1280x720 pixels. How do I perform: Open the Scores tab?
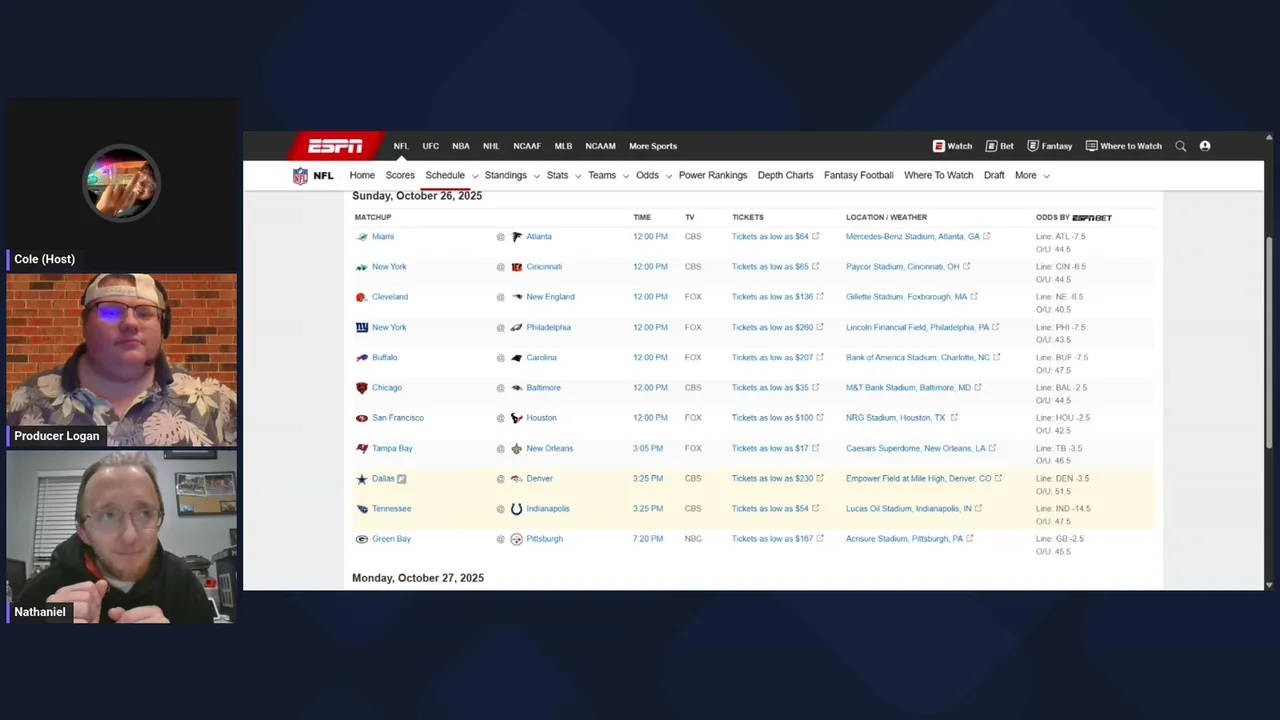pyautogui.click(x=400, y=175)
